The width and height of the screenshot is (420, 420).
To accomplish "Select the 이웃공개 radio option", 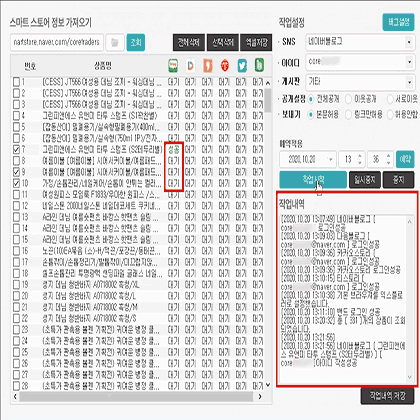I will [x=348, y=99].
